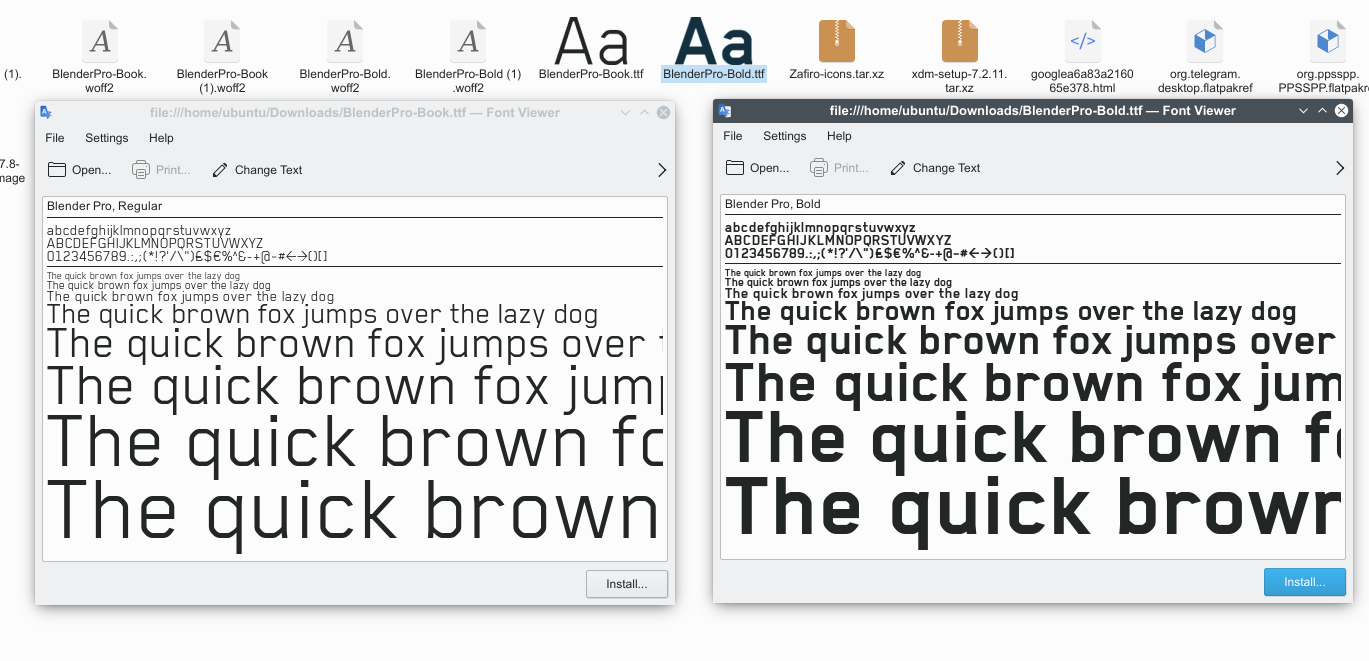This screenshot has height=661, width=1369.
Task: Click Change Text in BlenderPro-Book window
Action: pos(257,170)
